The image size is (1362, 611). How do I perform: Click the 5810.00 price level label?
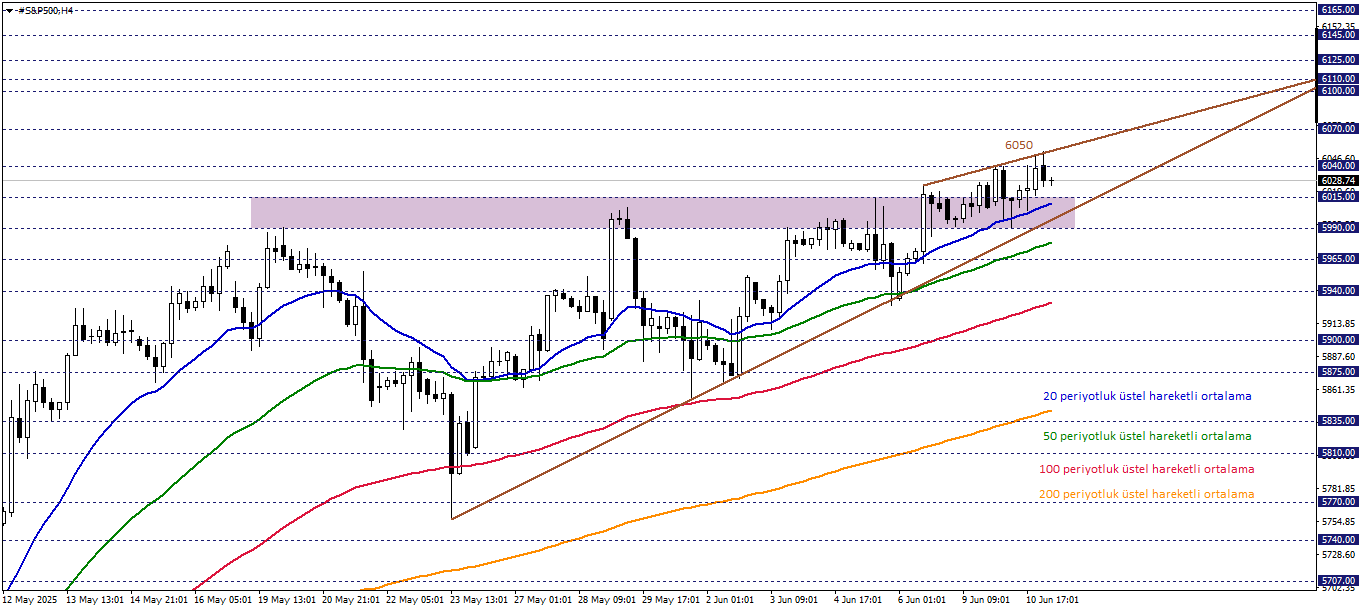click(1337, 453)
